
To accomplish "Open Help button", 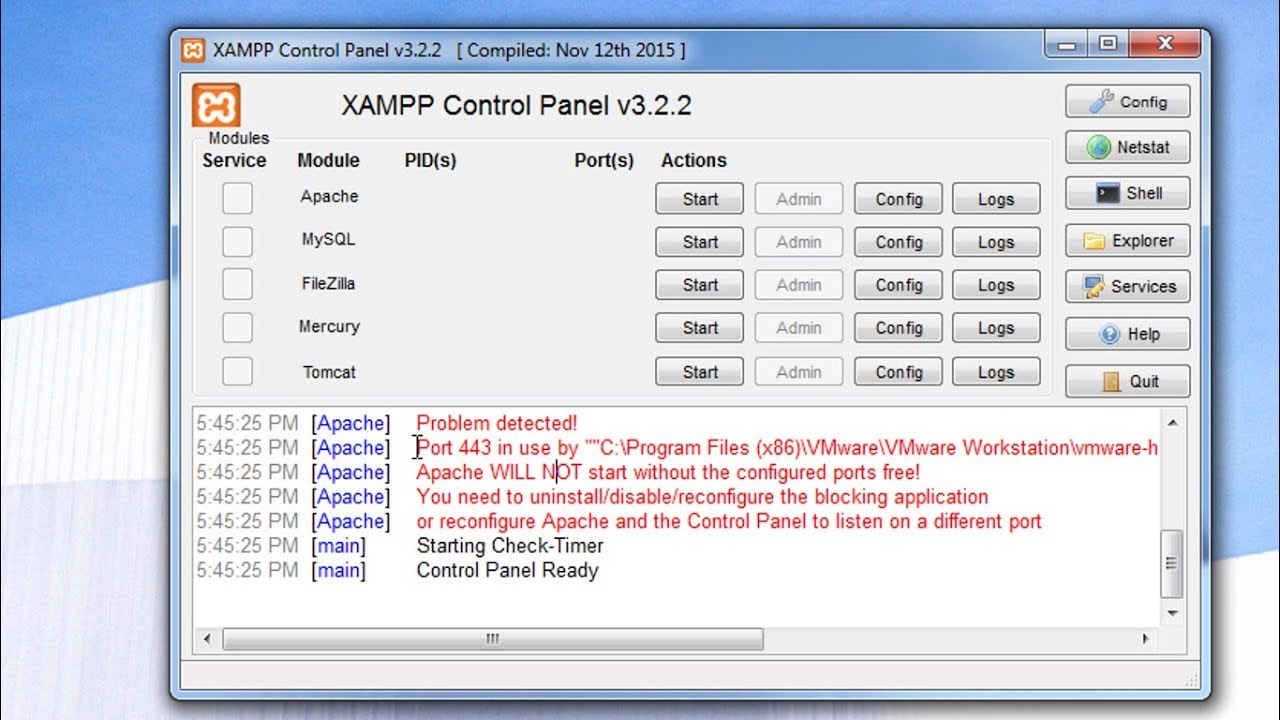I will click(1128, 334).
